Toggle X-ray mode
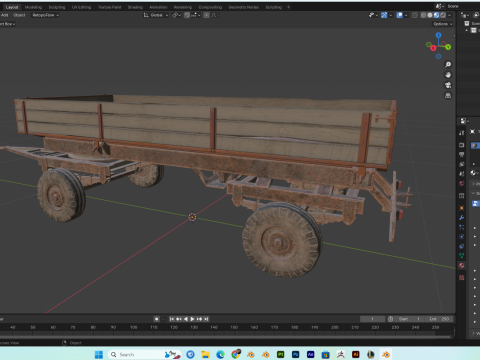Screen dimensions: 480x360 [x=415, y=15]
